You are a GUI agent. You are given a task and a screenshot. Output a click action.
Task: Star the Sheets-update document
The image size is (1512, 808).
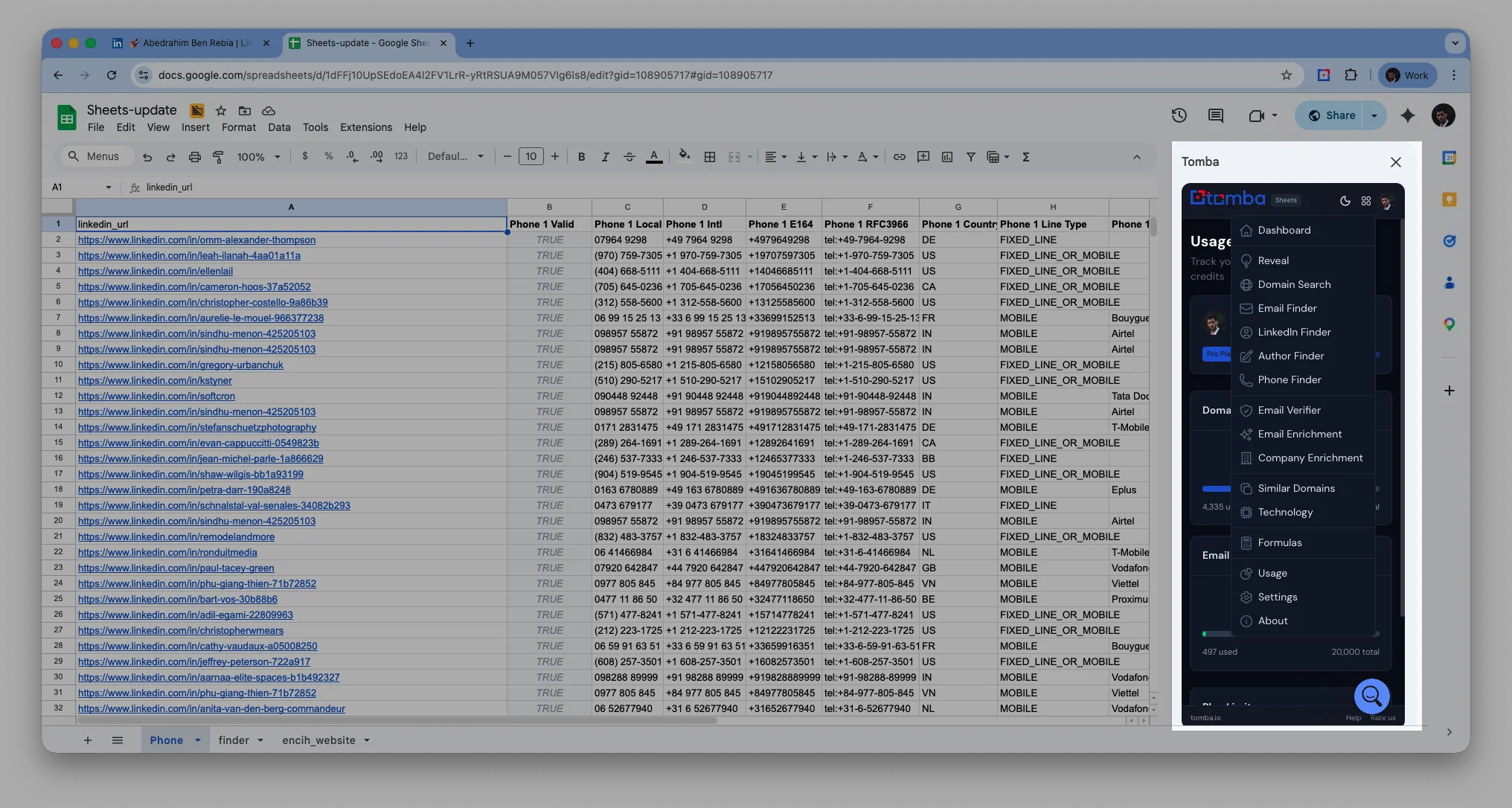point(221,111)
